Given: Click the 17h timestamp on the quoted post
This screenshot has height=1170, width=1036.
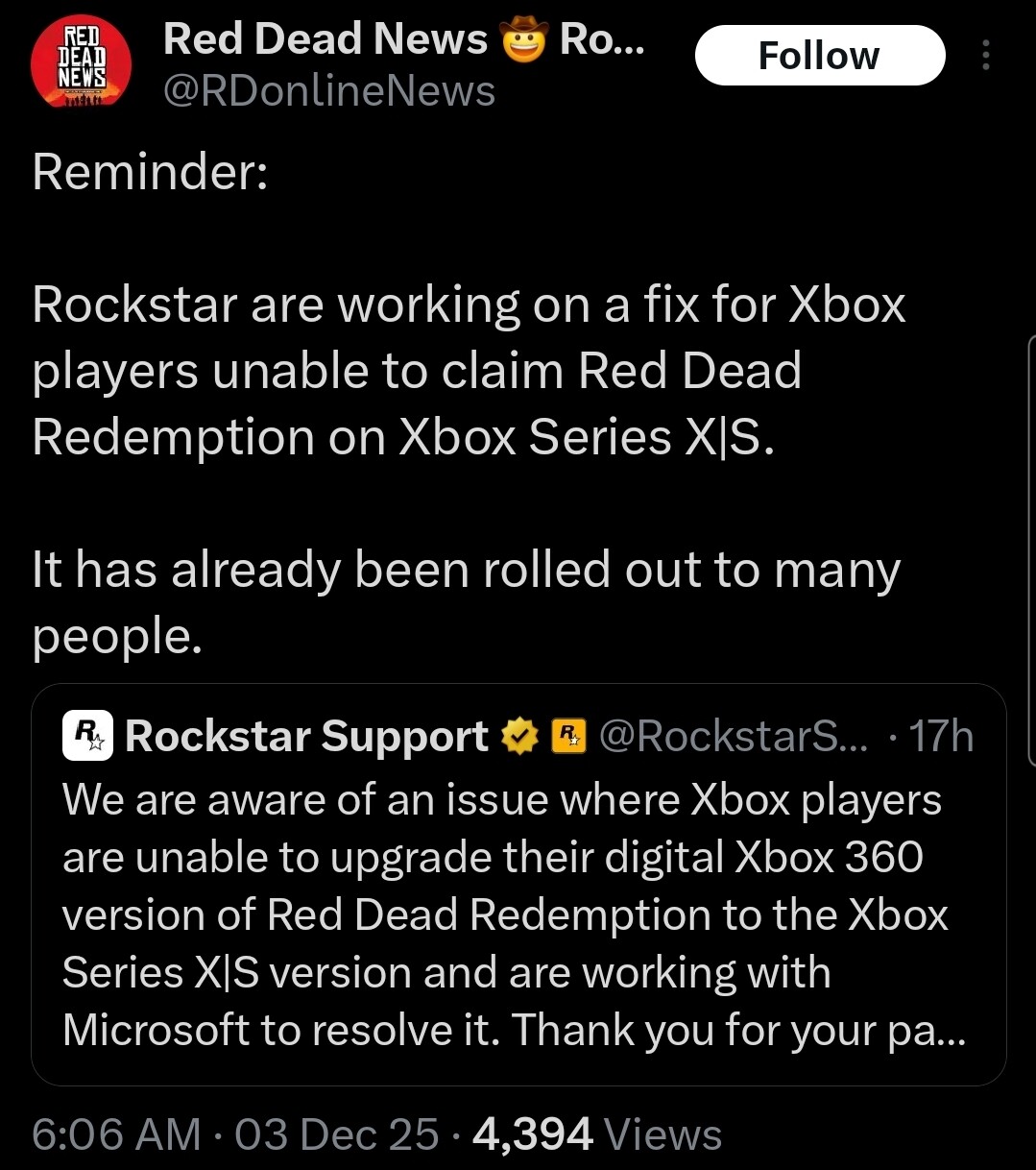Looking at the screenshot, I should [x=940, y=737].
